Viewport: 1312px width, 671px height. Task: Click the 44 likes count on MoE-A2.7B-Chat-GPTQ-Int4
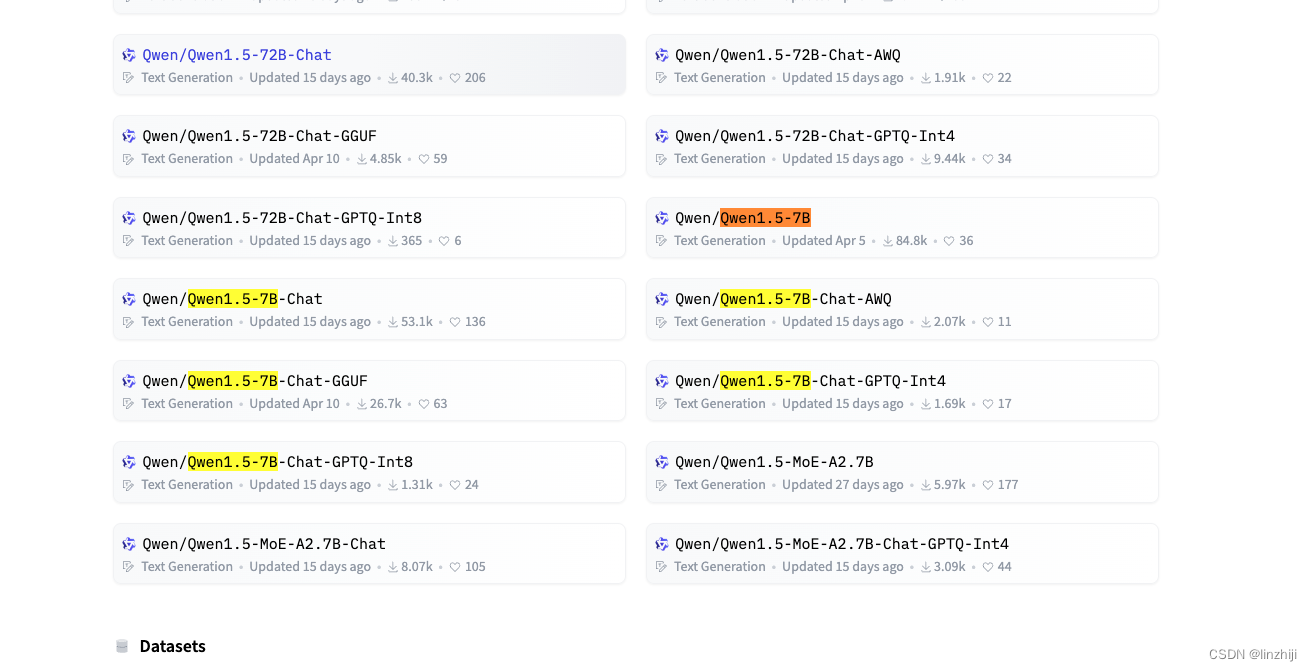point(1005,567)
